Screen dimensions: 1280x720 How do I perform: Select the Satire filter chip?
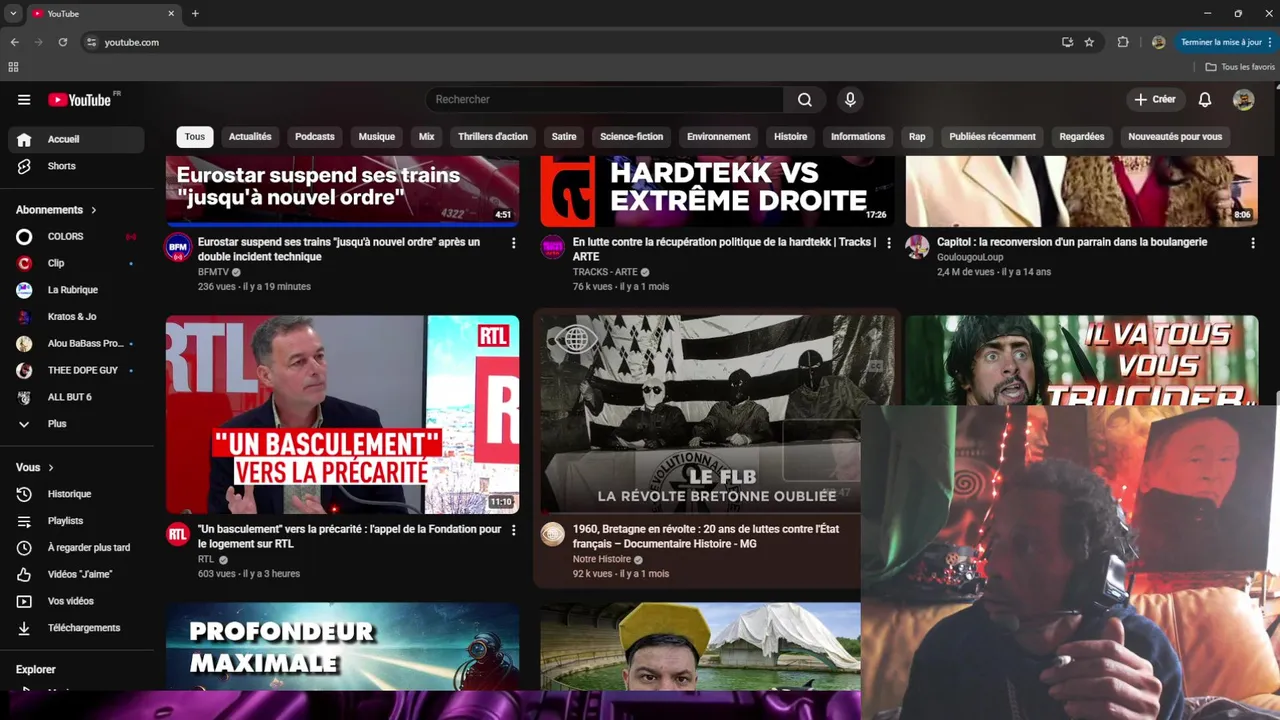tap(564, 137)
